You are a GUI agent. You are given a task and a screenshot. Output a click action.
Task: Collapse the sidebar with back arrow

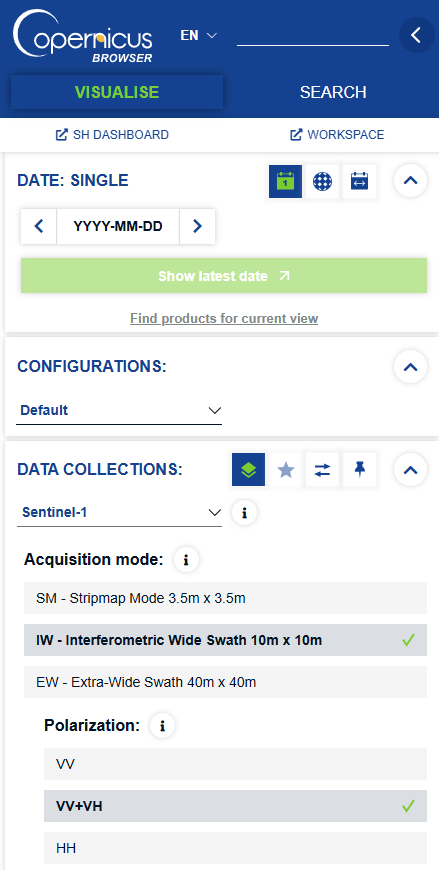point(417,35)
